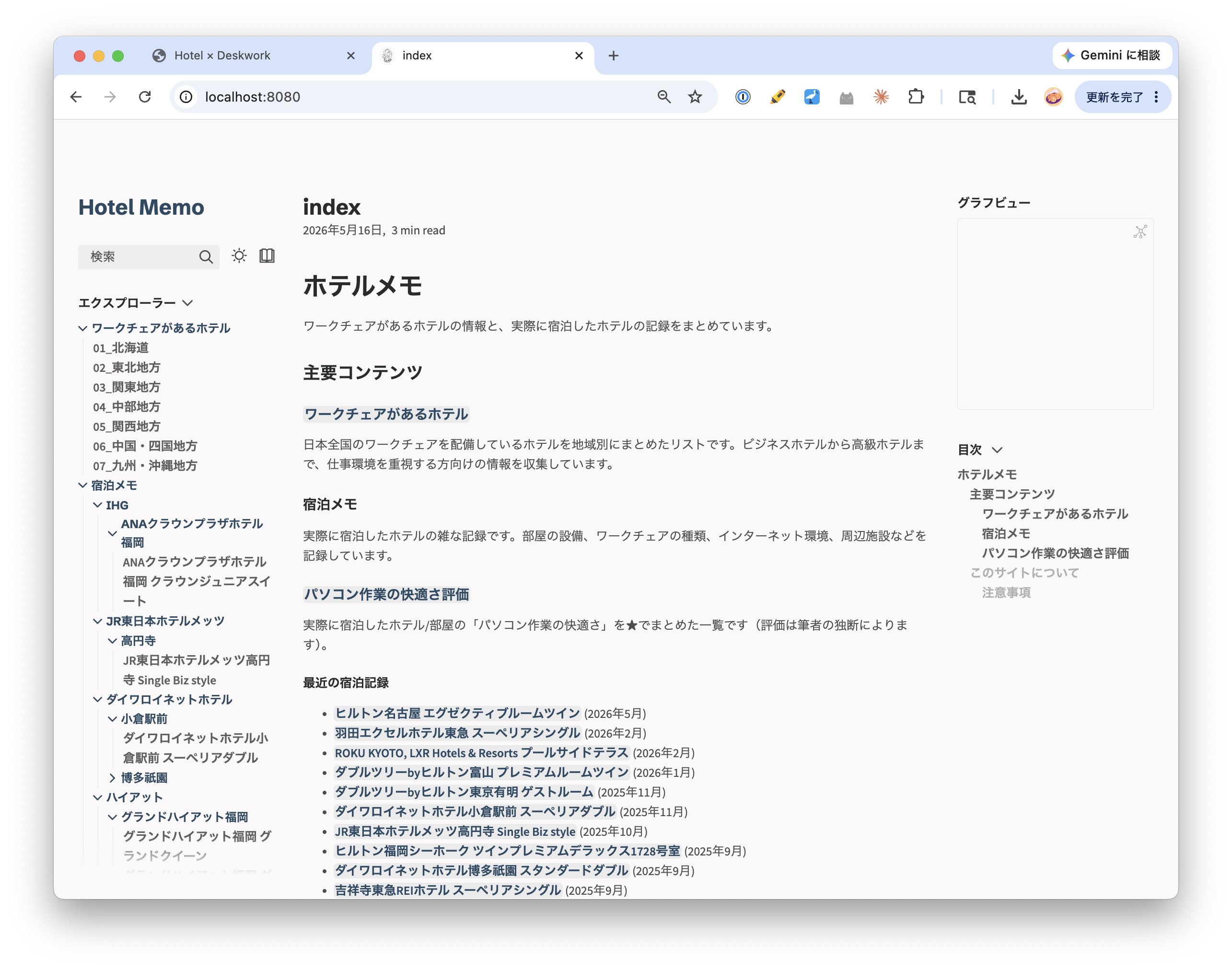The height and width of the screenshot is (970, 1232).
Task: Close the index tab
Action: point(579,56)
